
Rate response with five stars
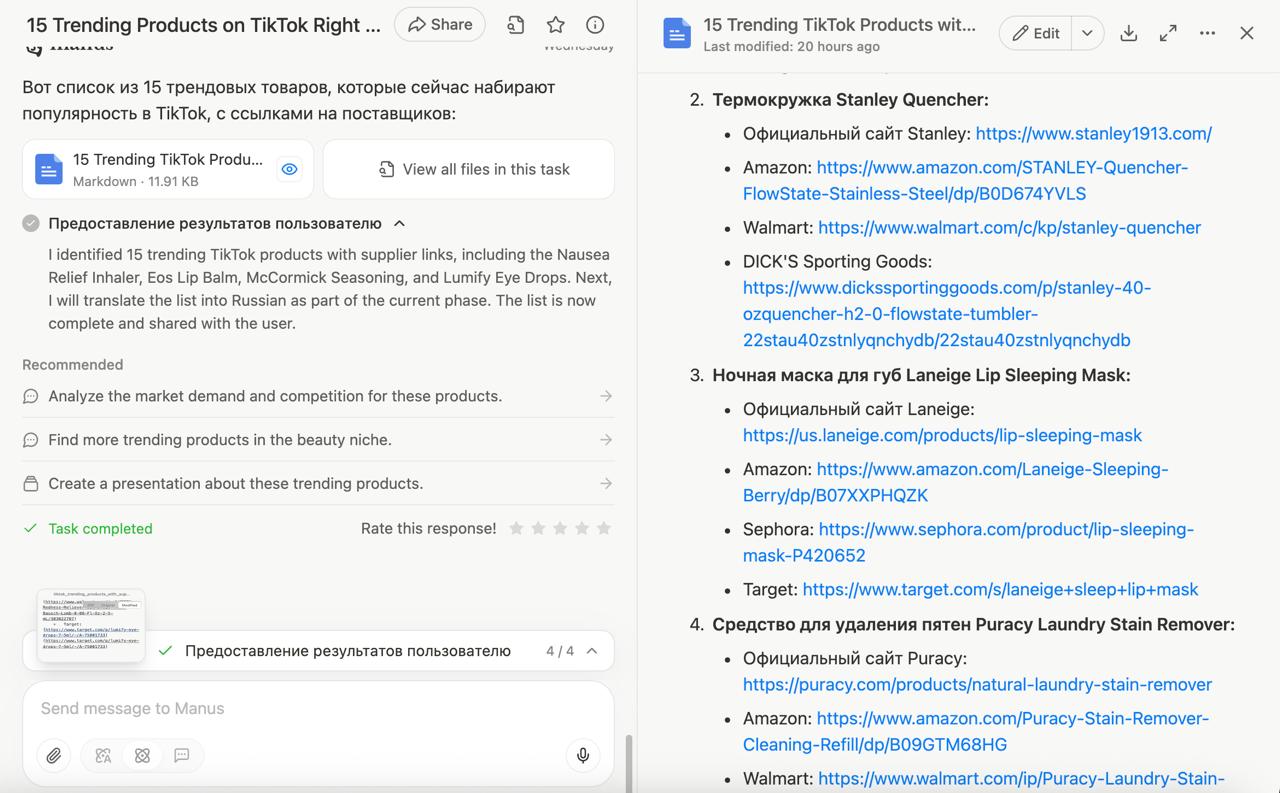[604, 528]
